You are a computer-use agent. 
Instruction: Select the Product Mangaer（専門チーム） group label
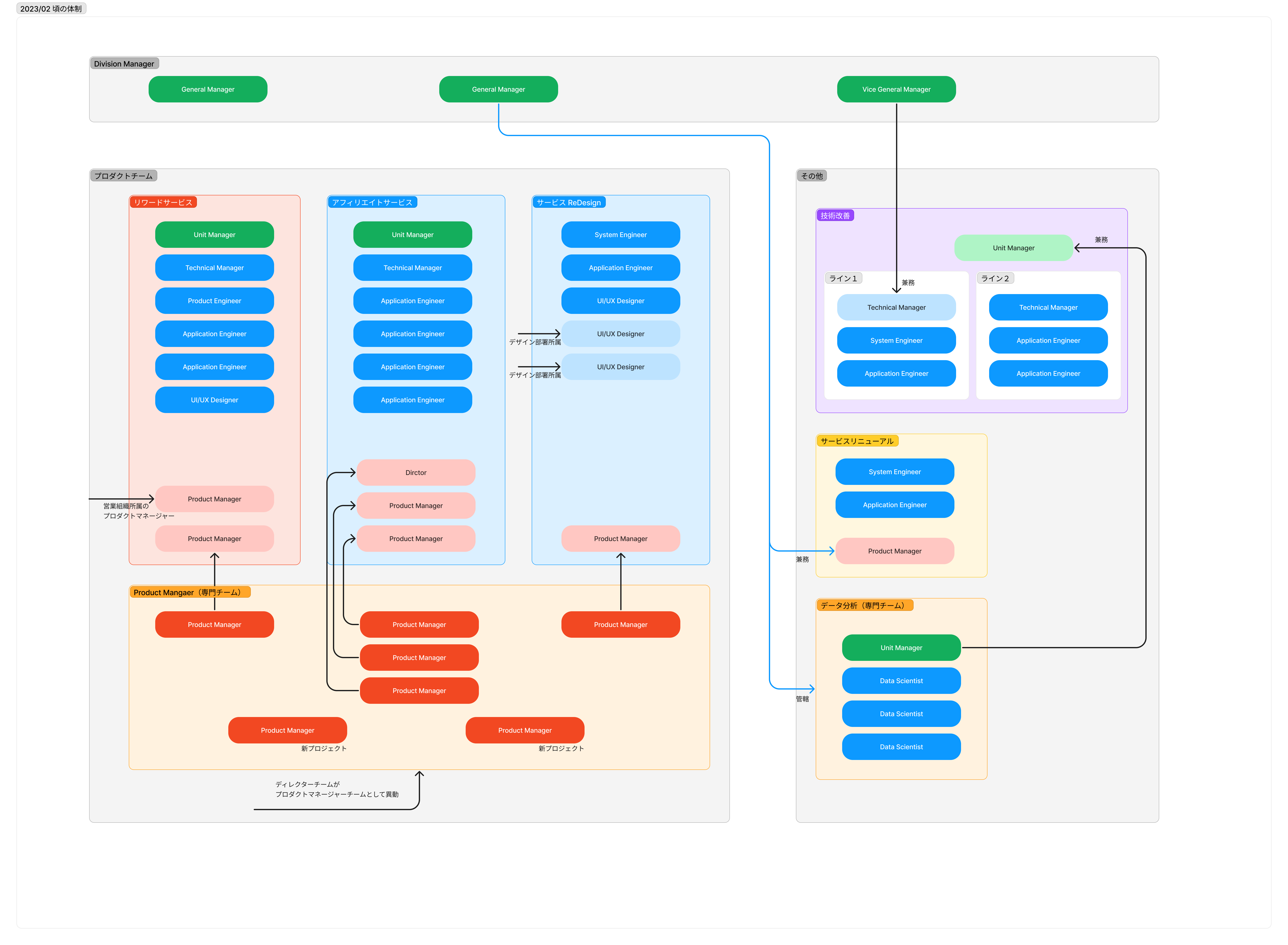coord(190,592)
